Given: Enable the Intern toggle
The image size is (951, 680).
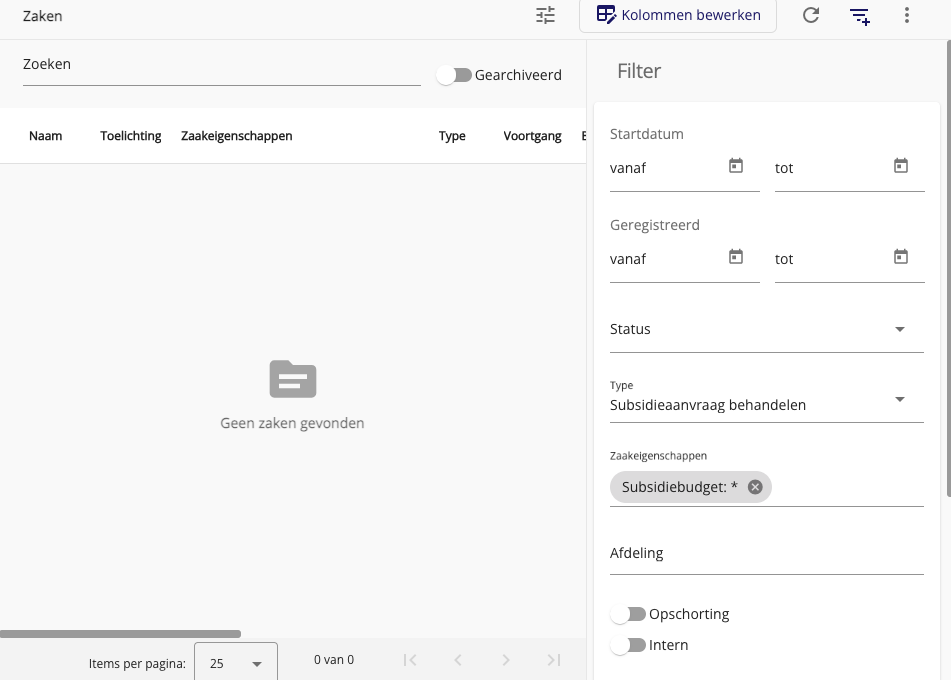Looking at the screenshot, I should [x=629, y=645].
